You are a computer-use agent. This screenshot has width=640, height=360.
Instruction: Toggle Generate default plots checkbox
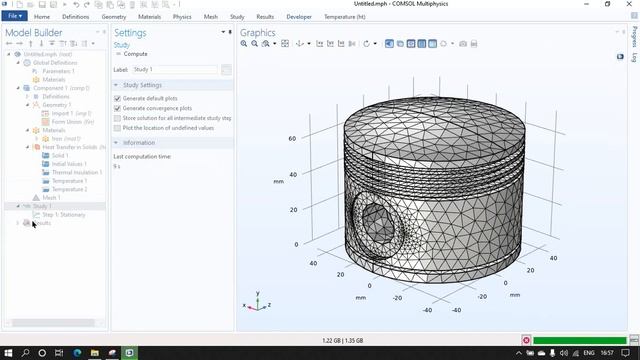pos(118,98)
